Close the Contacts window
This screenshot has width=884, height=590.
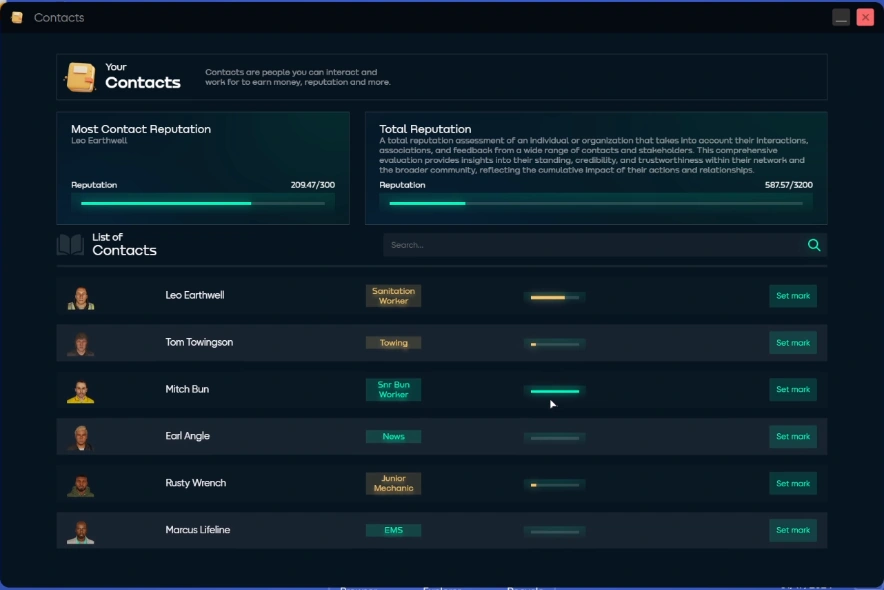point(865,17)
